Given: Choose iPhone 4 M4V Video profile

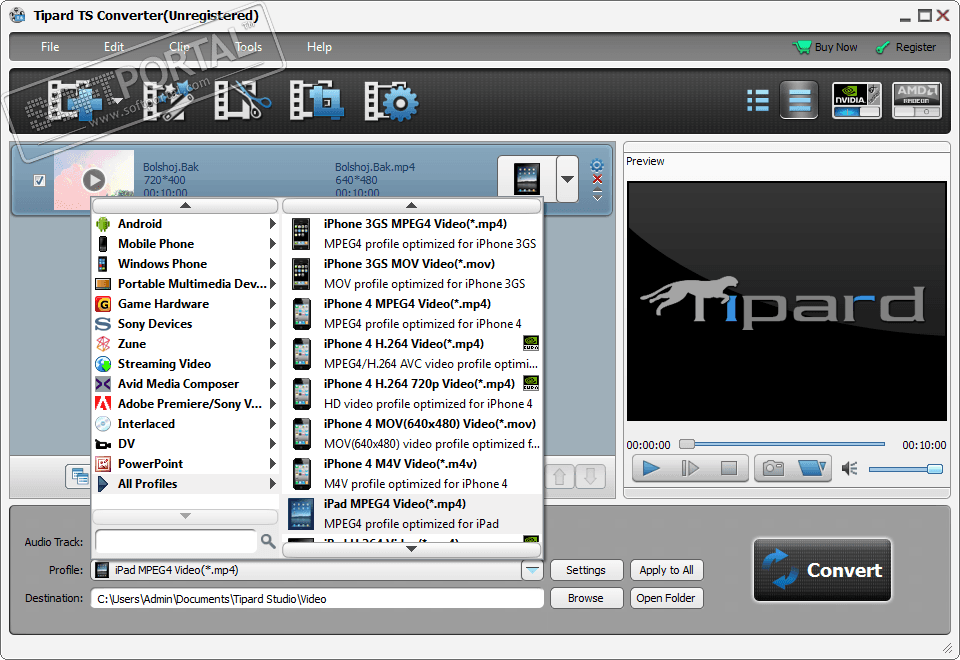Looking at the screenshot, I should click(413, 474).
